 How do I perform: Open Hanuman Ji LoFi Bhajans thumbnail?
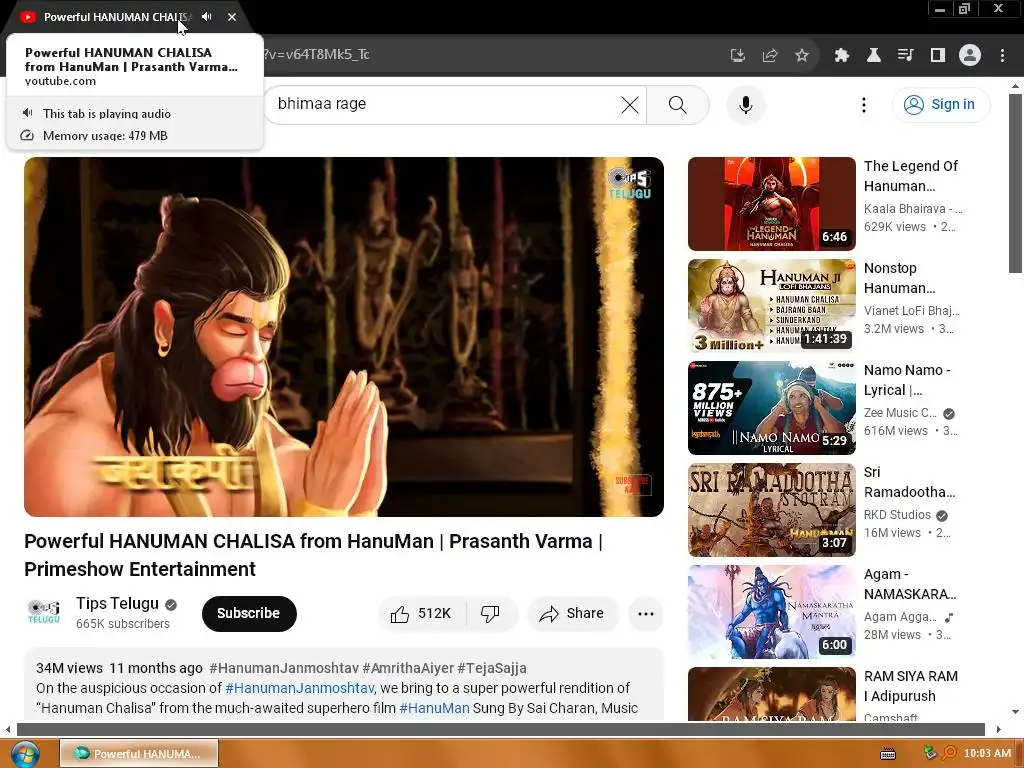(771, 306)
